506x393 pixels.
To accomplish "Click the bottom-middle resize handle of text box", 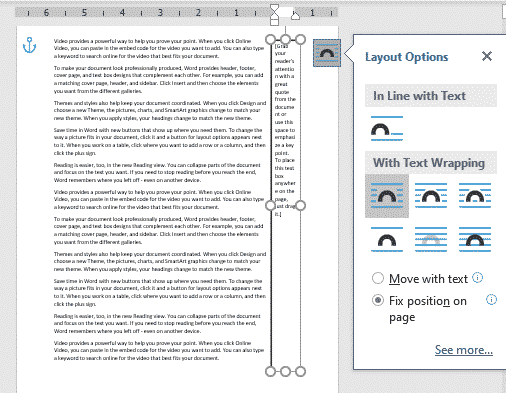I will coord(285,371).
